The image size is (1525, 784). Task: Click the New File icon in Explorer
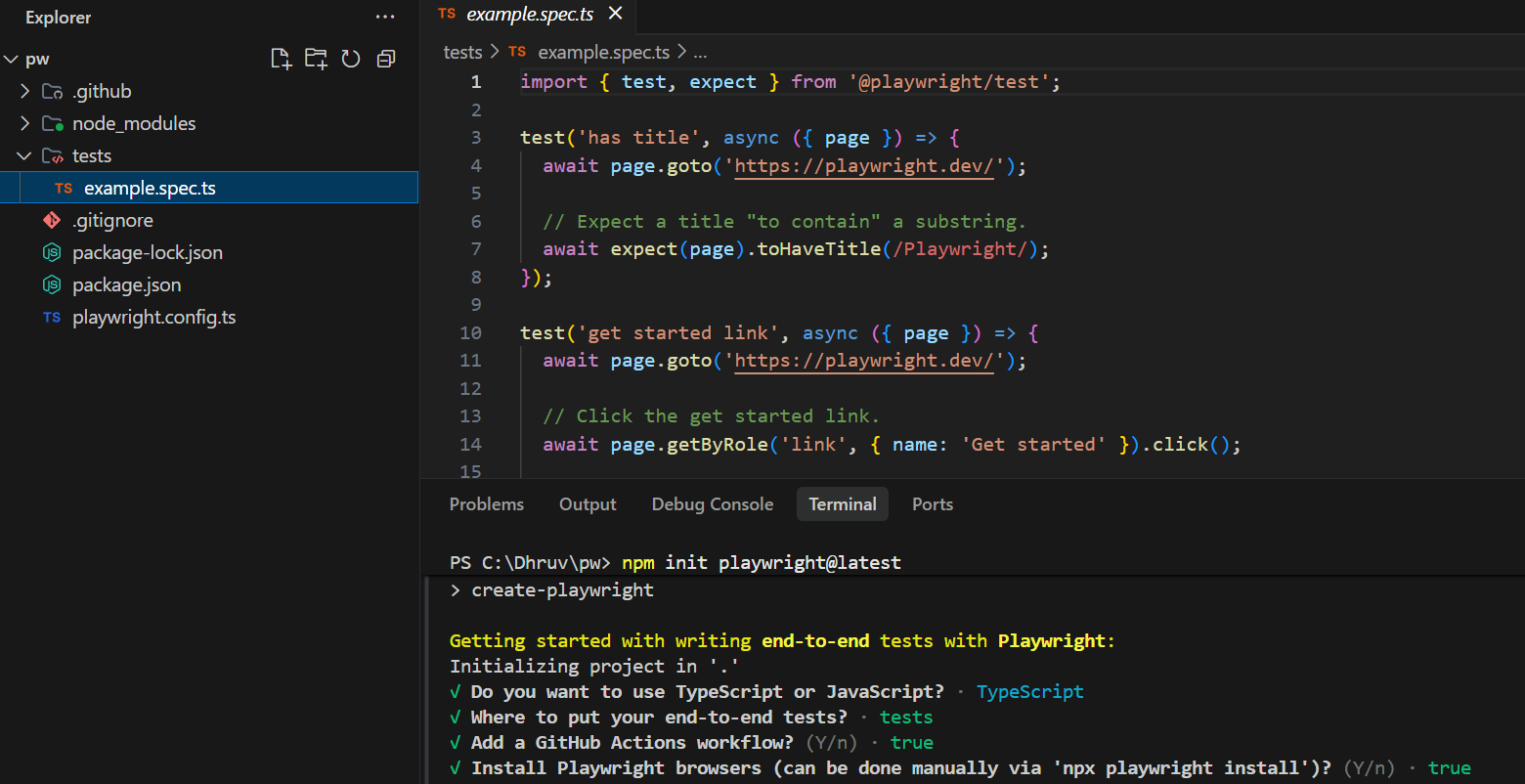point(281,60)
